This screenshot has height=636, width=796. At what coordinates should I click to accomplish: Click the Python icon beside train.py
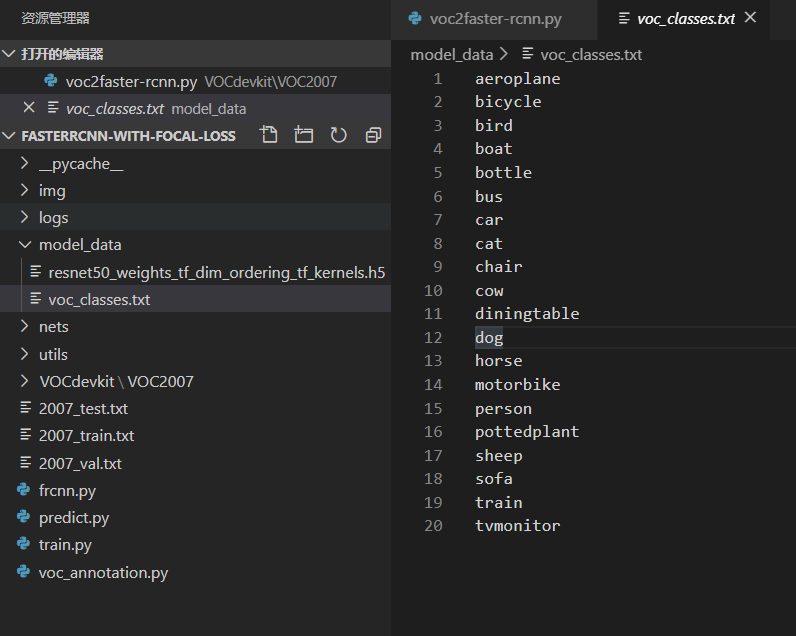(x=23, y=544)
